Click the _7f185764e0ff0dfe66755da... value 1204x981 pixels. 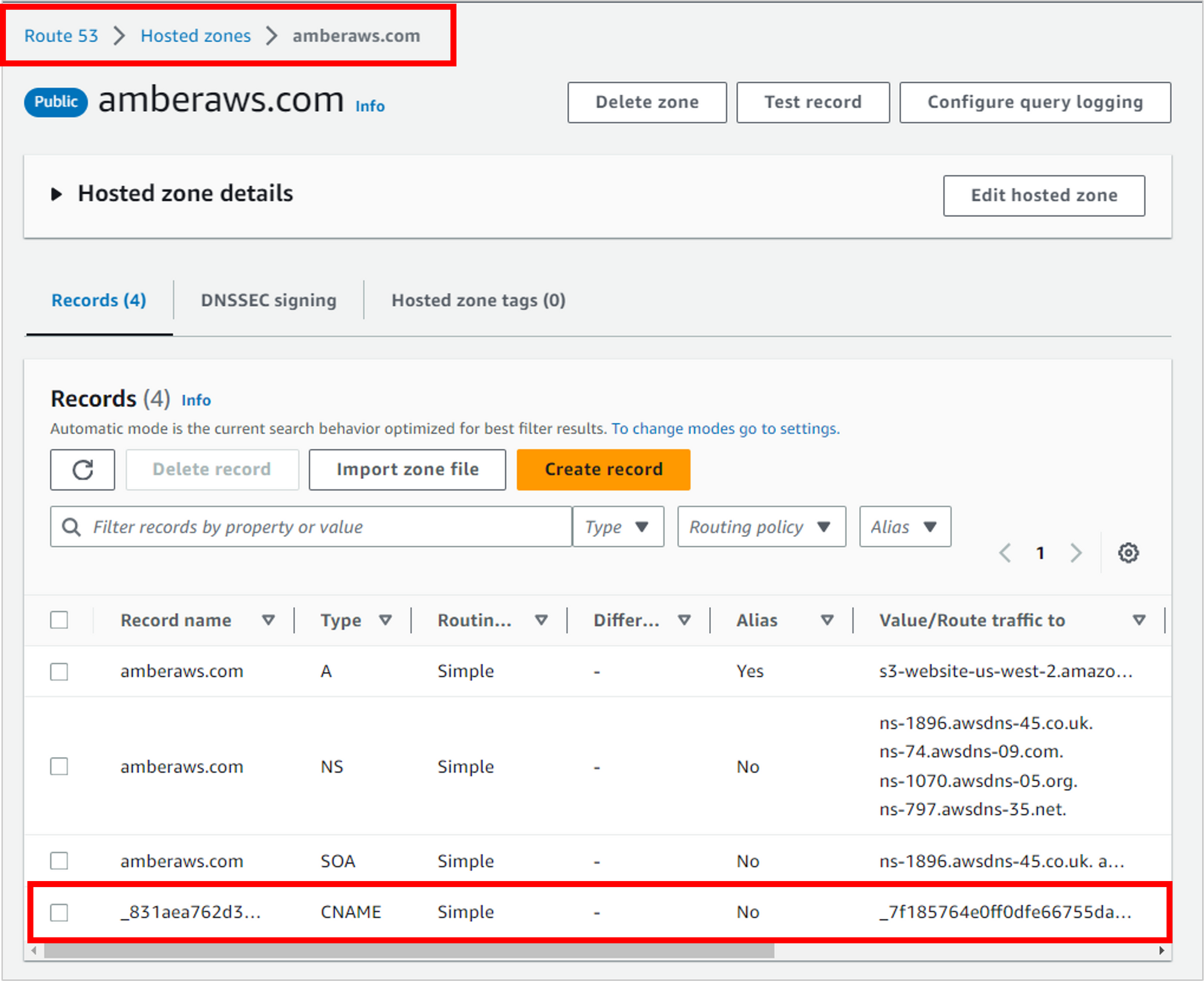(x=1005, y=912)
